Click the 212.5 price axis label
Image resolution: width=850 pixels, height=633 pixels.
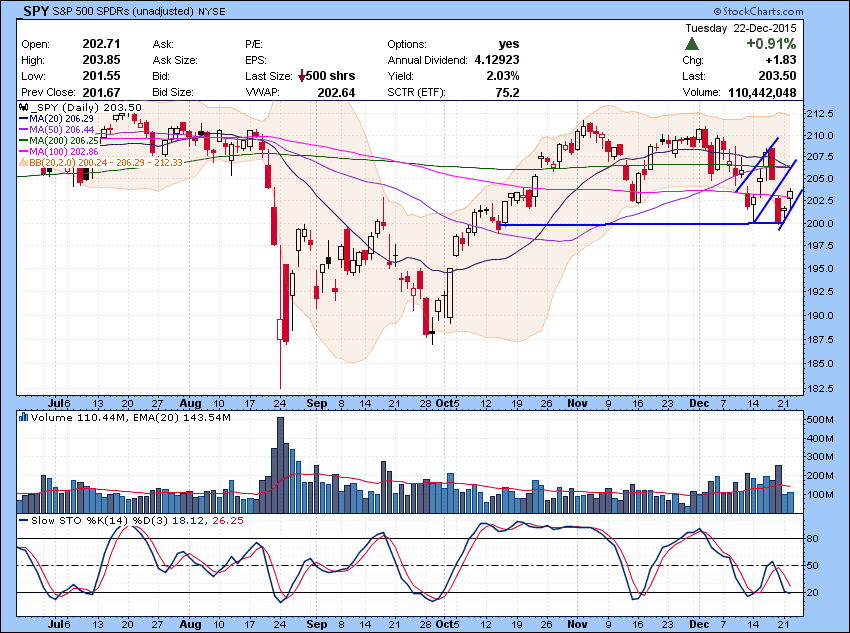[820, 114]
